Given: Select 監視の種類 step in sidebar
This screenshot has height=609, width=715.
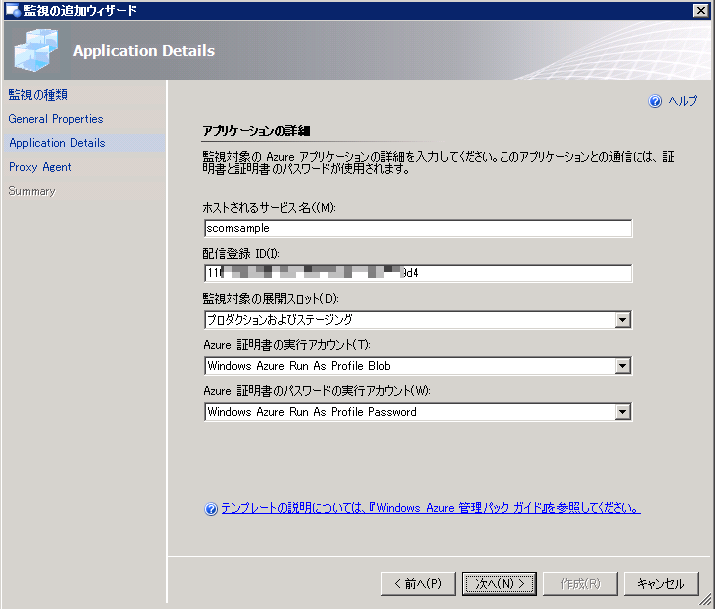Looking at the screenshot, I should tap(38, 95).
